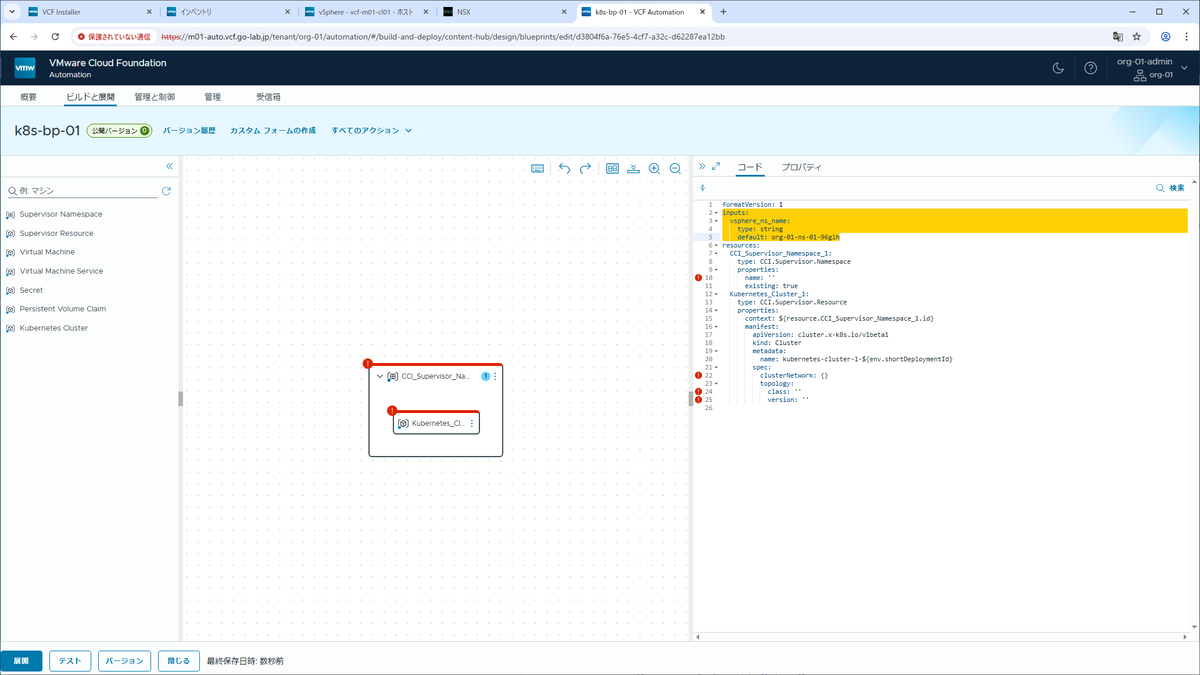Open the Kubernetes_Cluster node kebab menu
The height and width of the screenshot is (675, 1200).
tap(472, 424)
